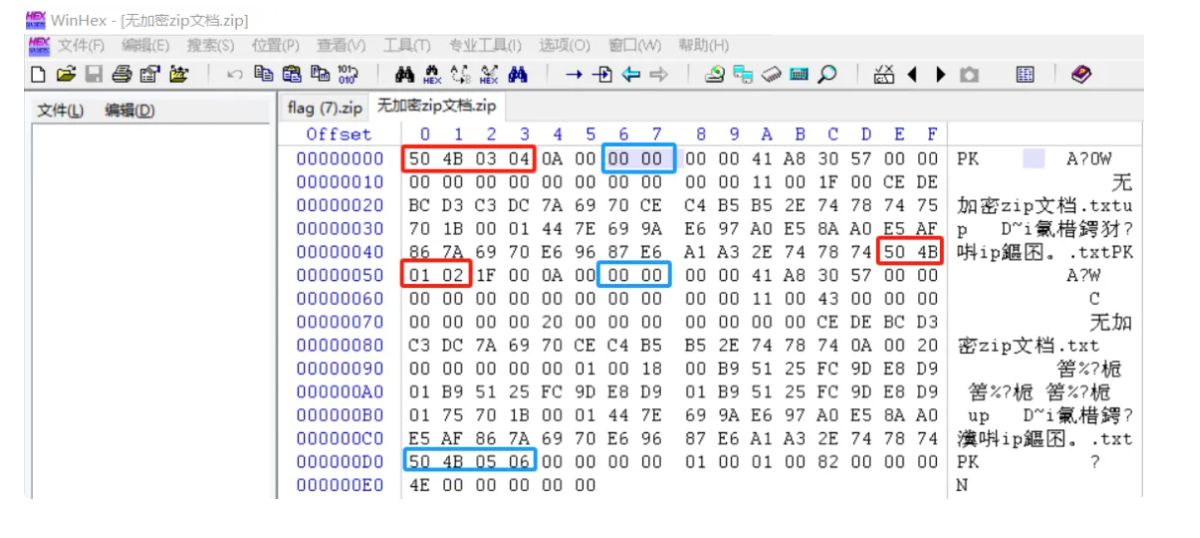Select offset row 00000070
The width and height of the screenshot is (1200, 538).
[x=339, y=322]
